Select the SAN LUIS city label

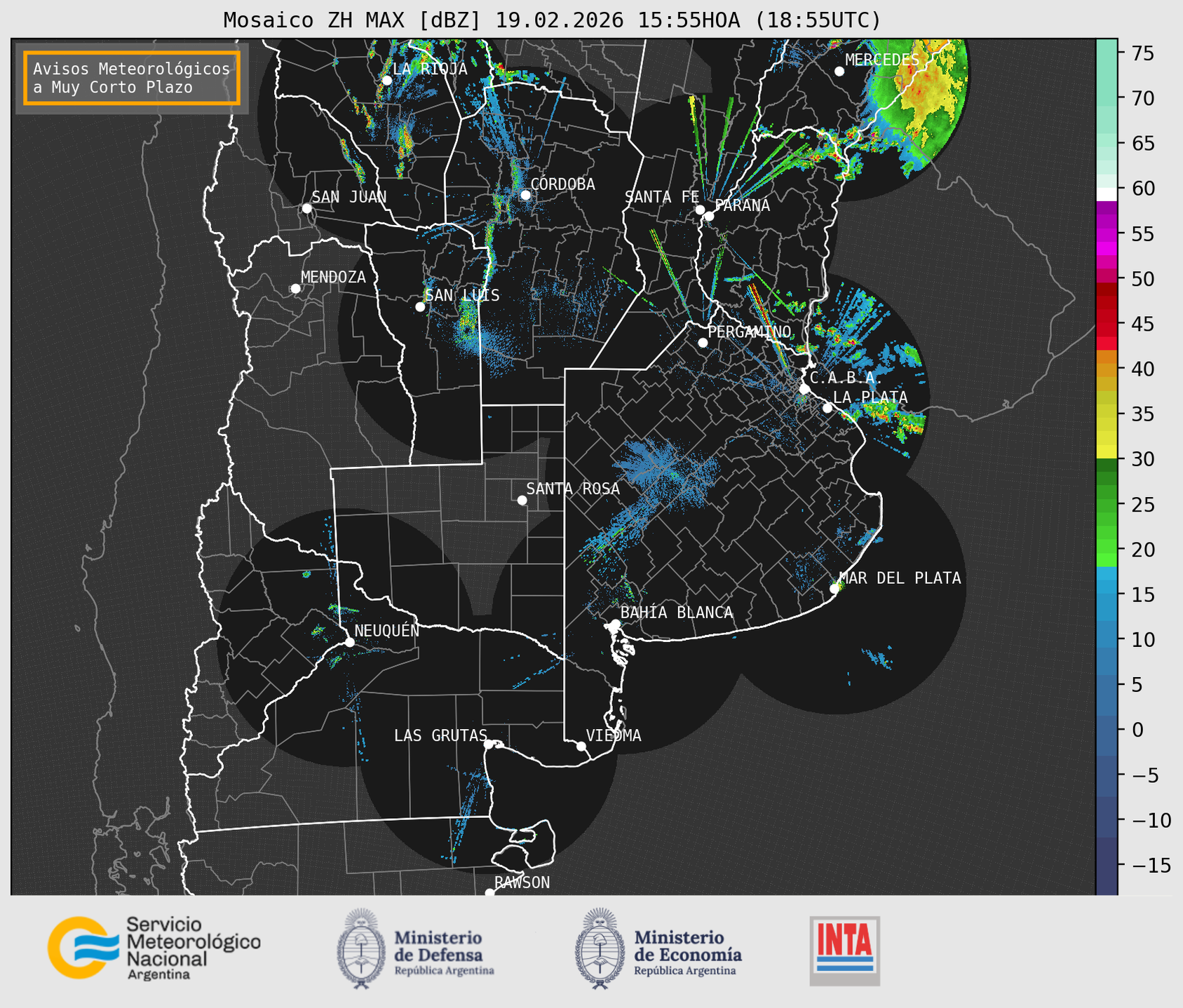(463, 295)
